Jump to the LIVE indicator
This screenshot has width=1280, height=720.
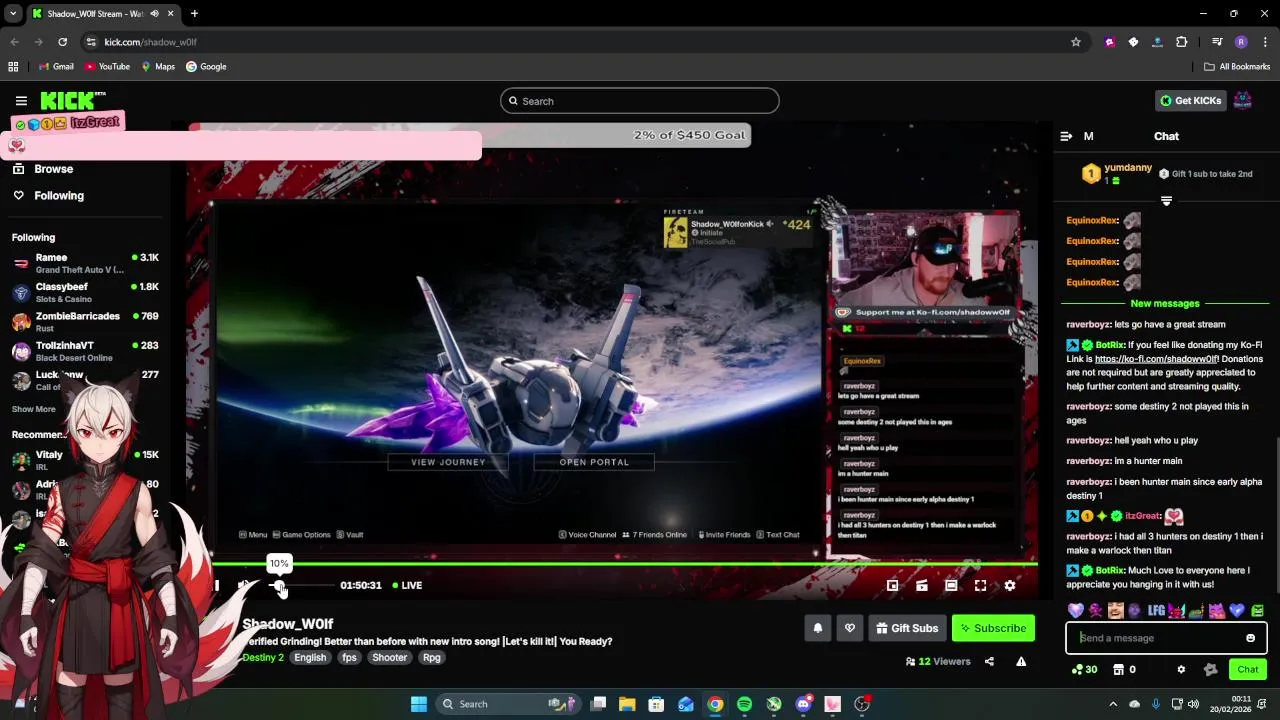coord(407,586)
